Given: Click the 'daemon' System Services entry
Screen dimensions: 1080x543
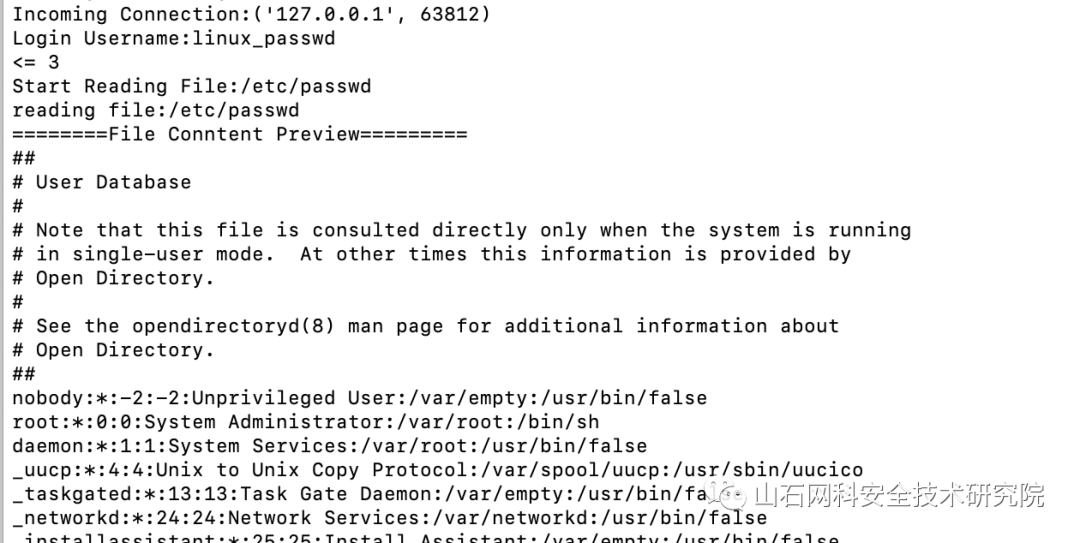Looking at the screenshot, I should click(x=330, y=446).
